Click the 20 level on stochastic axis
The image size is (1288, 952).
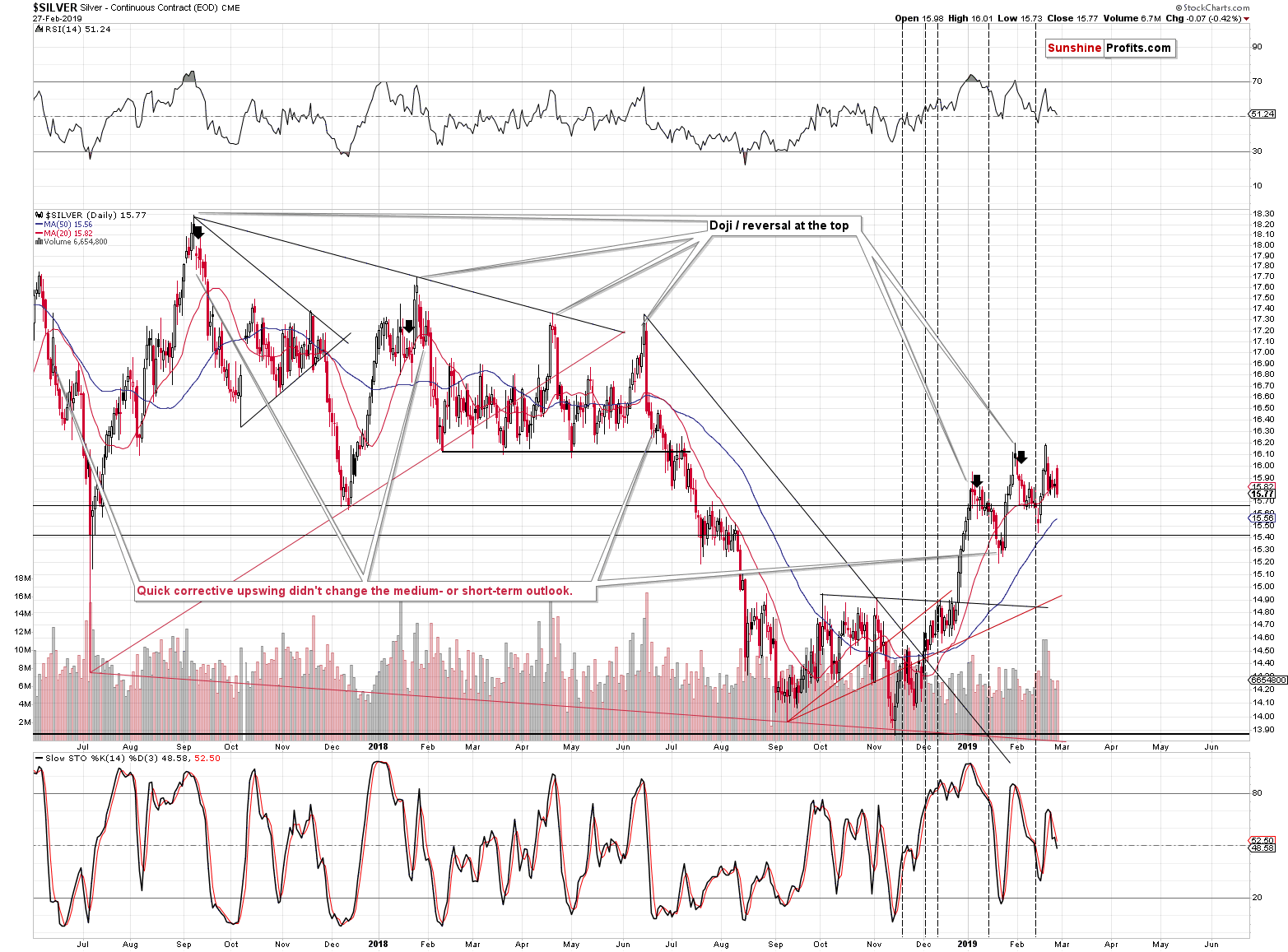point(1257,898)
